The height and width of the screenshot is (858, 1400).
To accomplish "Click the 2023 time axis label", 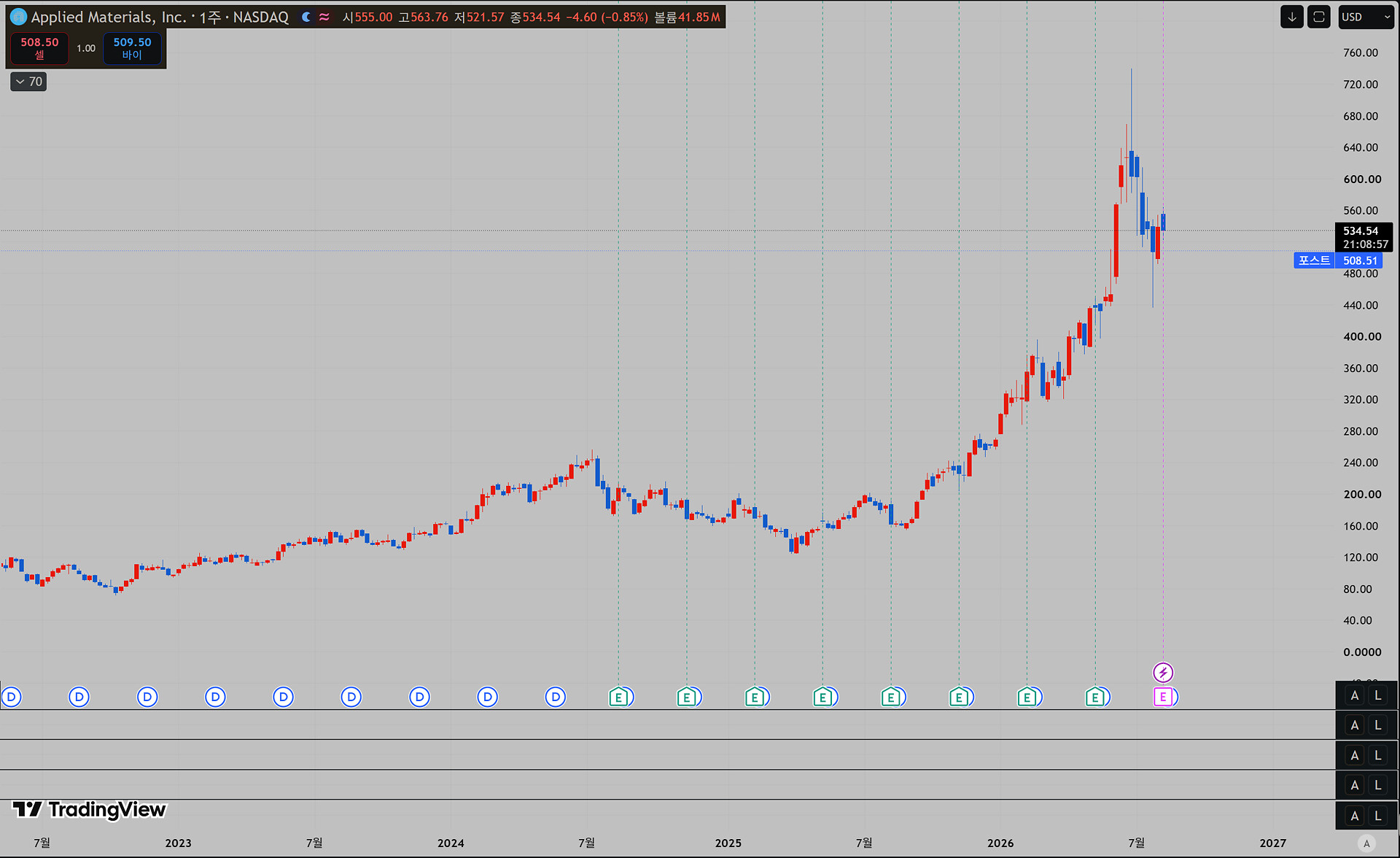I will (178, 843).
